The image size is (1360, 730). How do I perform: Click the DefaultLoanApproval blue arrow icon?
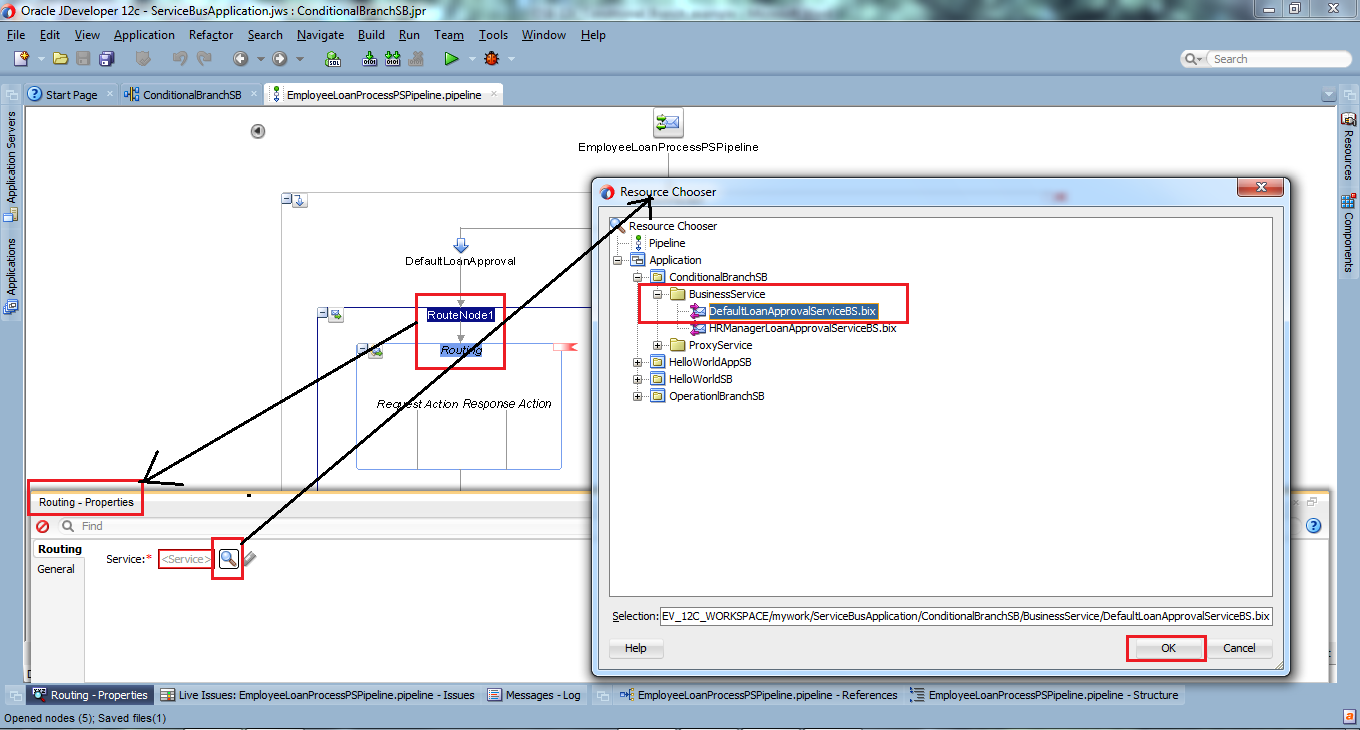(x=460, y=244)
